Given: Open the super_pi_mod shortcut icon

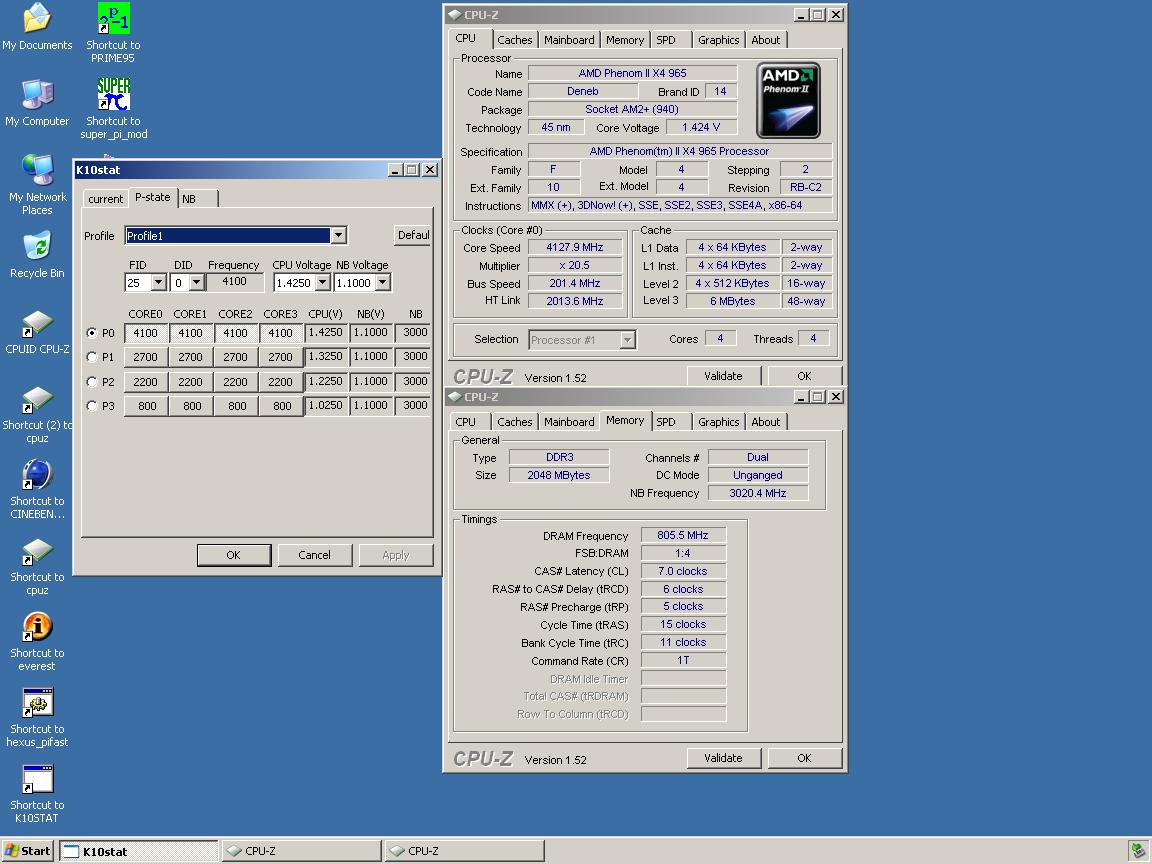Looking at the screenshot, I should pyautogui.click(x=113, y=95).
